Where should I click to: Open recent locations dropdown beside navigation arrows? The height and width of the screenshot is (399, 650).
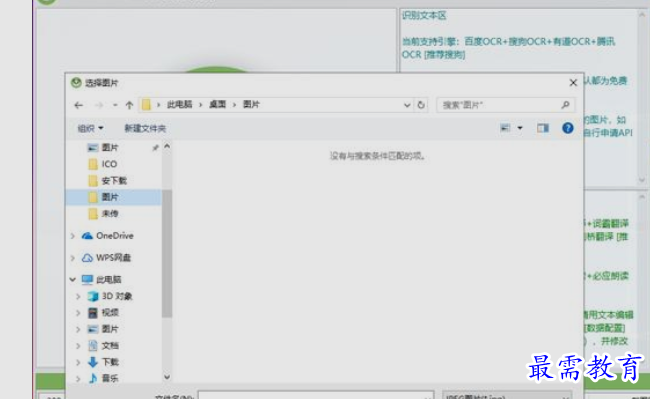point(115,105)
